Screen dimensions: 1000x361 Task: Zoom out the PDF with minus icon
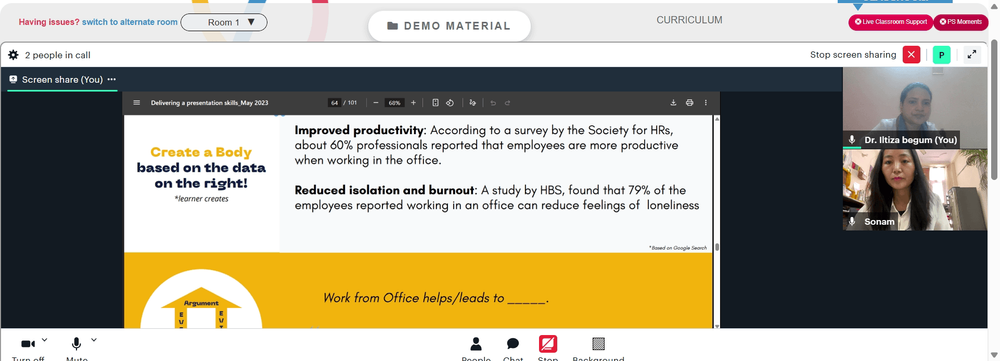click(376, 103)
